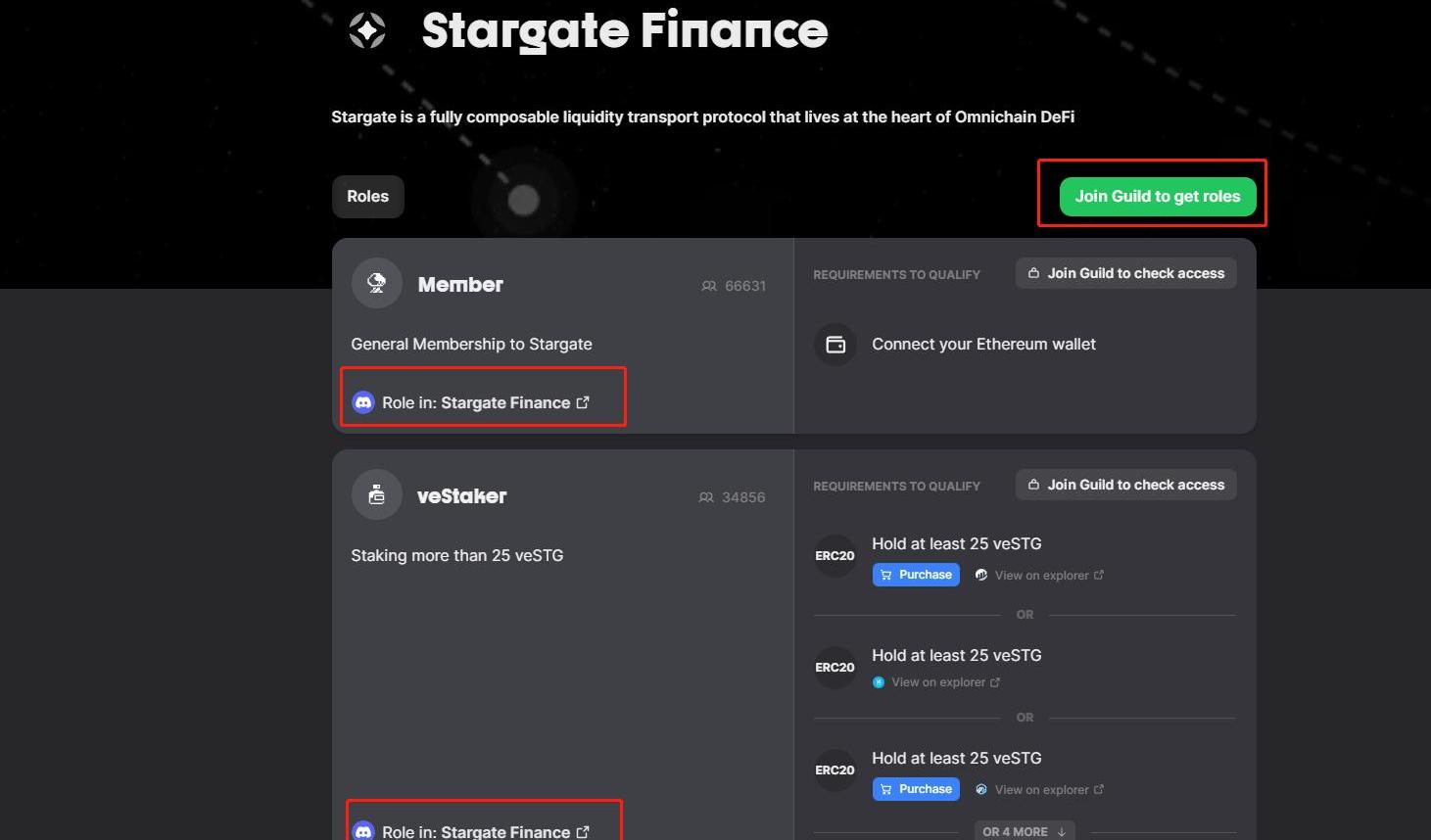This screenshot has width=1431, height=840.
Task: Click the Stargate Finance logo icon
Action: coord(367,30)
